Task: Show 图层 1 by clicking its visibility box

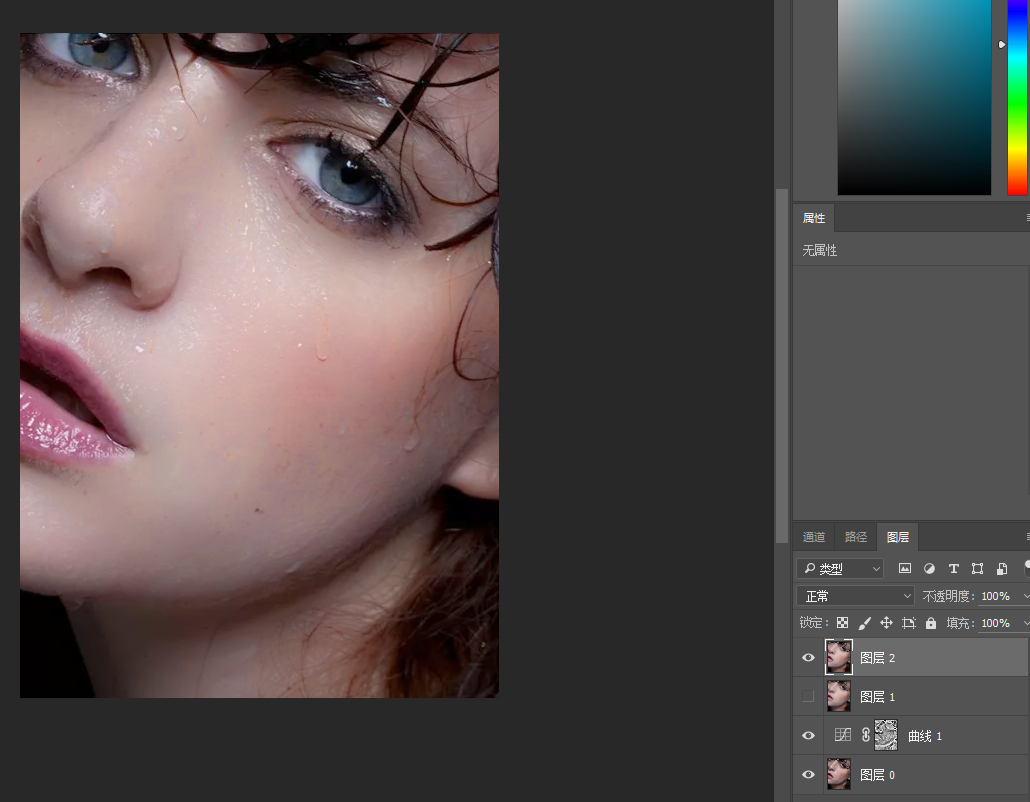Action: tap(809, 696)
